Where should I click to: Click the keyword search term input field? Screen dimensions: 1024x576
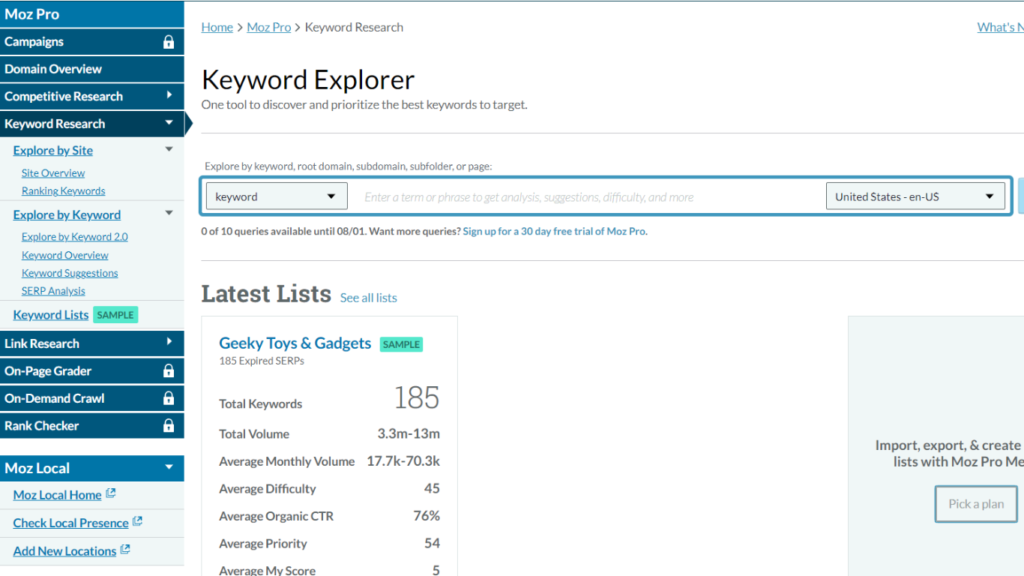pyautogui.click(x=585, y=197)
